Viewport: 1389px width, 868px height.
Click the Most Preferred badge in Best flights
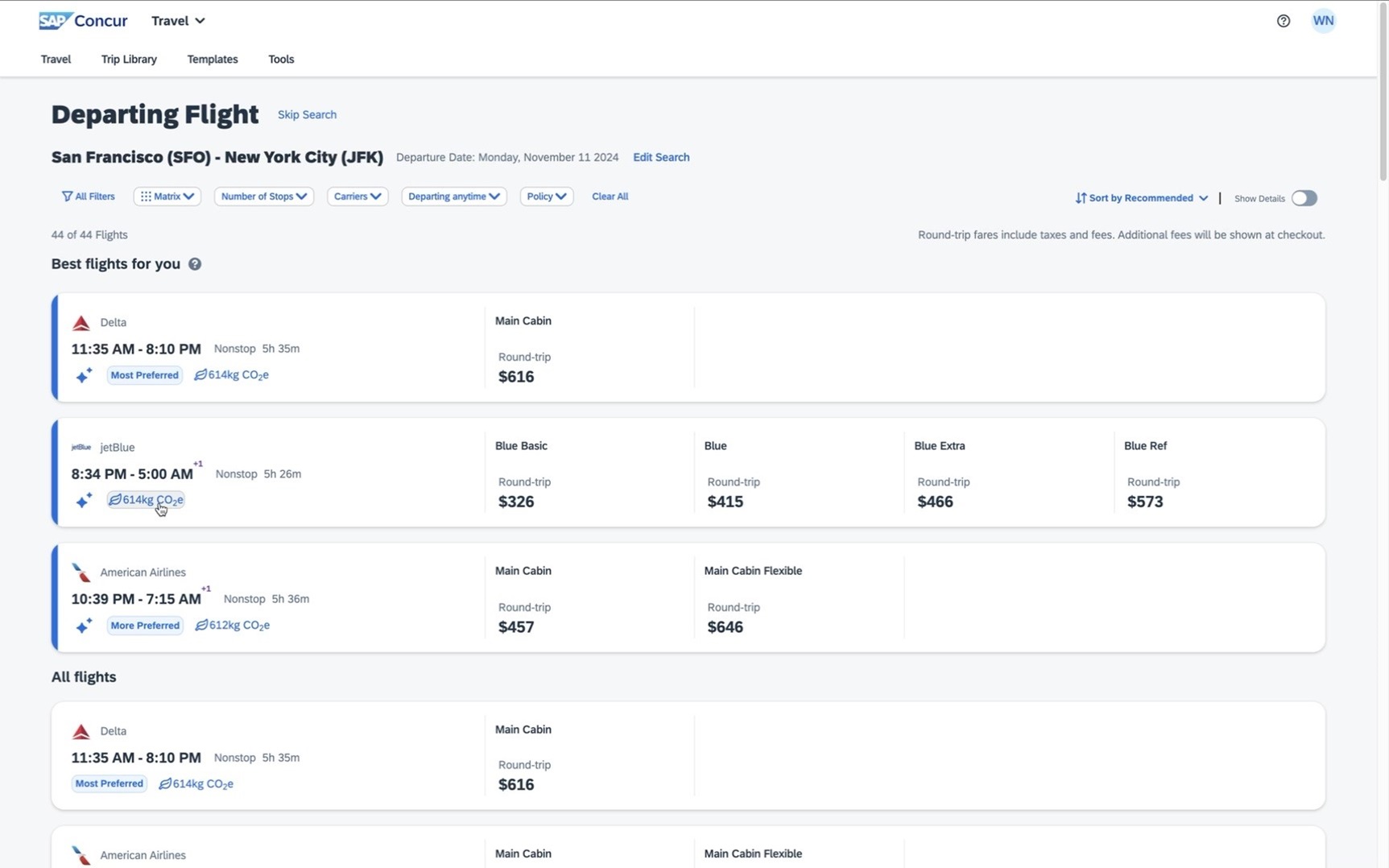click(x=145, y=375)
